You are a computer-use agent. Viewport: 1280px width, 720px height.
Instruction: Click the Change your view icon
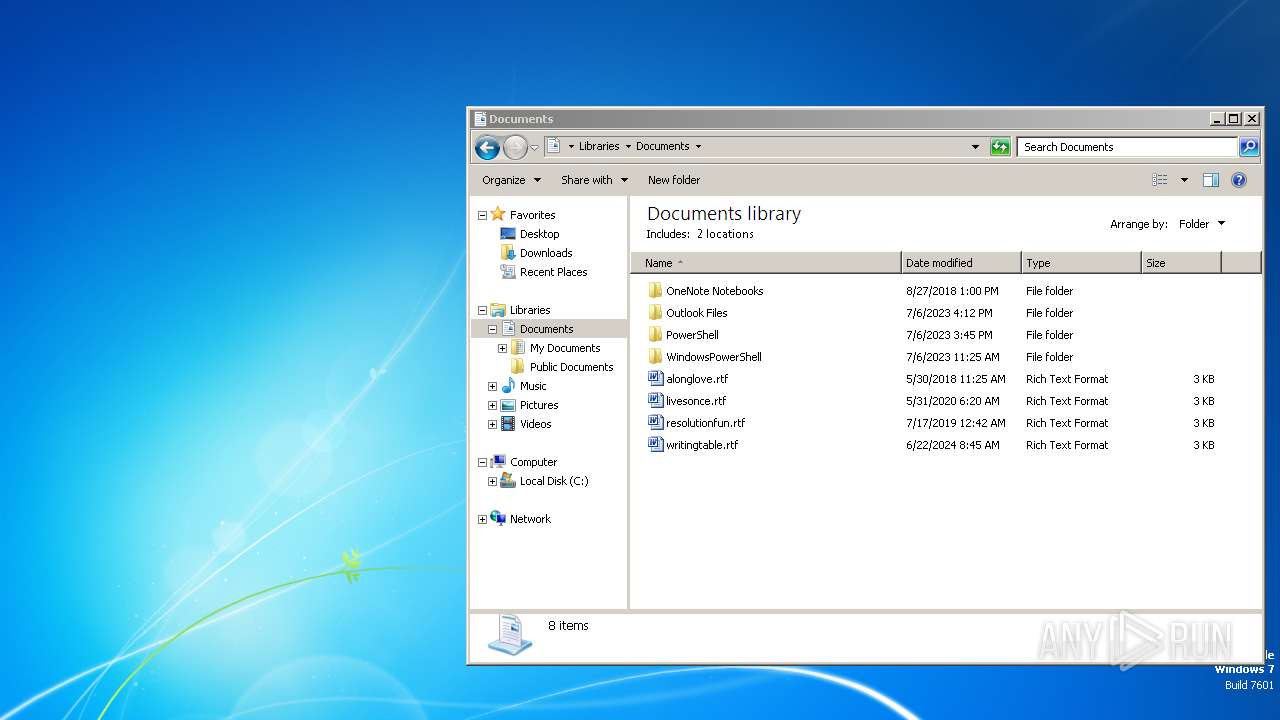[x=1160, y=180]
